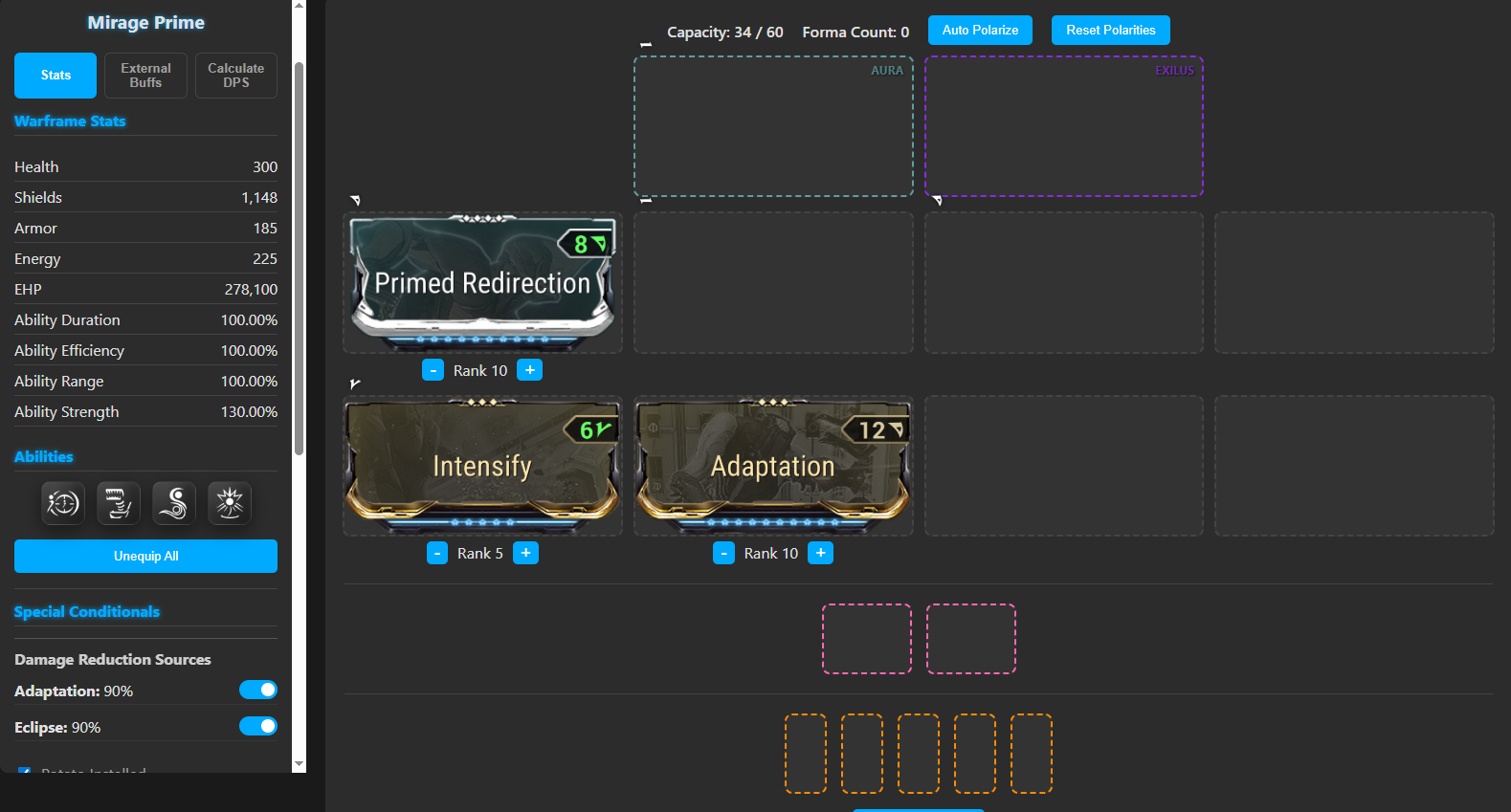Click the sidebar scrollbar down arrow
Screen dimensions: 1511x812
coord(299,765)
